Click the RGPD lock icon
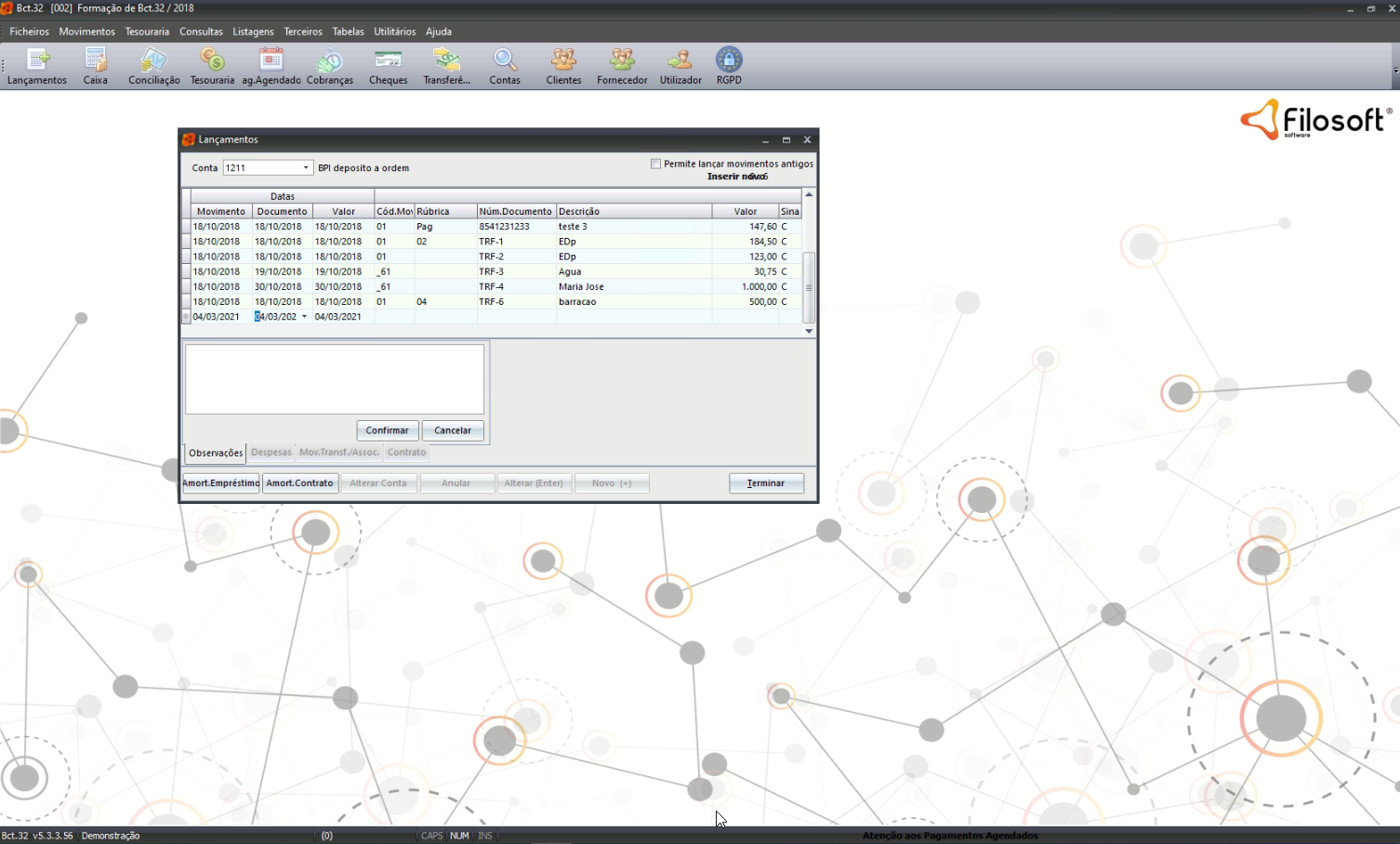This screenshot has width=1400, height=844. [x=729, y=66]
